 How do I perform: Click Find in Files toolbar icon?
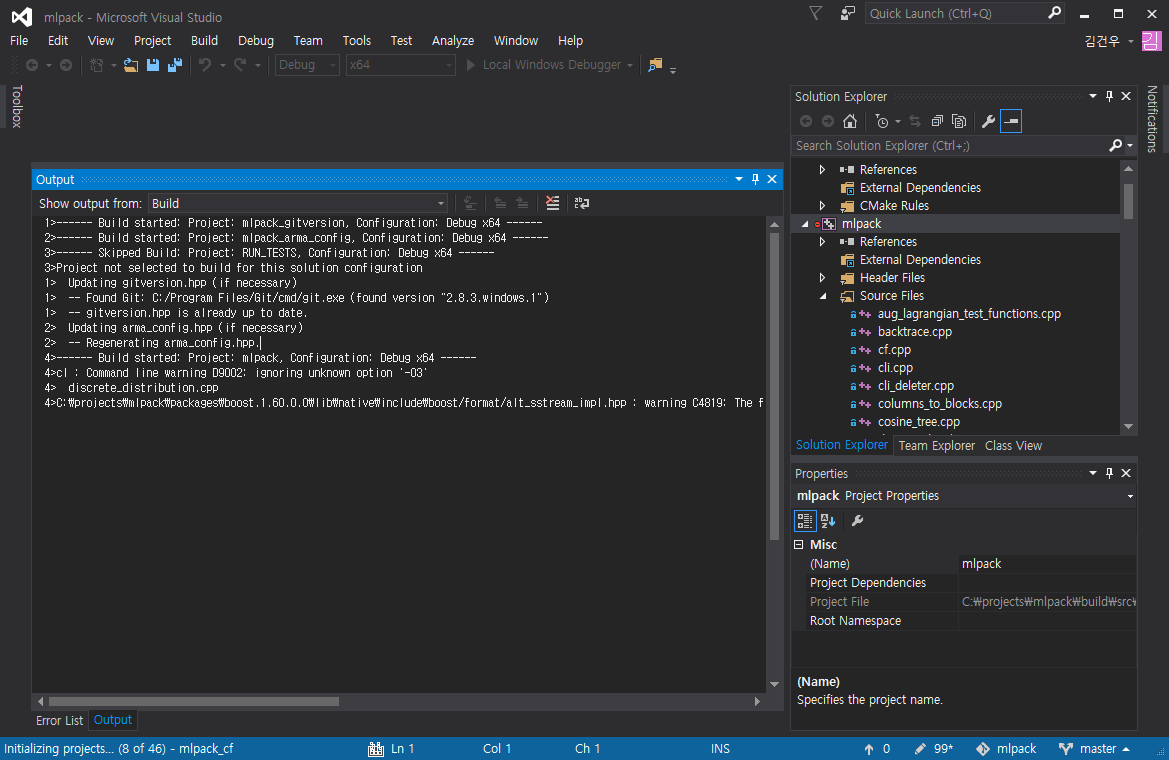[655, 65]
